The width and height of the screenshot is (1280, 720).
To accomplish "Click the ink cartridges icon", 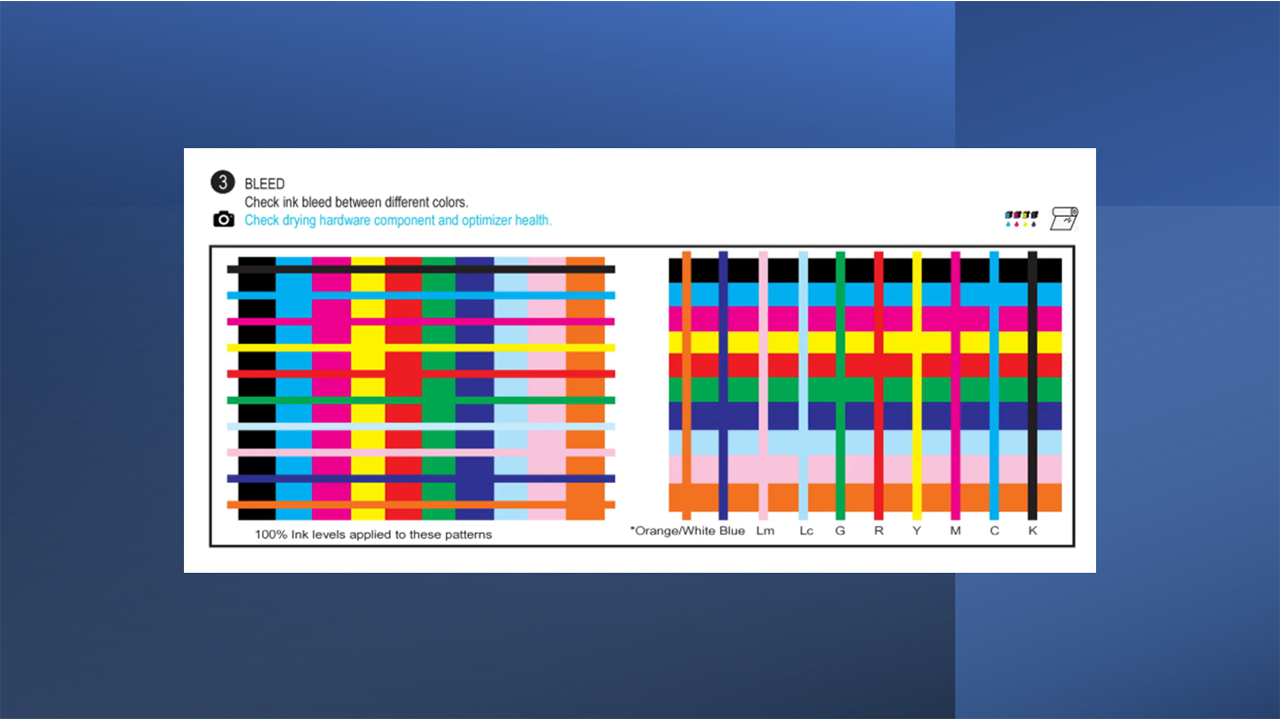I will pos(1021,219).
